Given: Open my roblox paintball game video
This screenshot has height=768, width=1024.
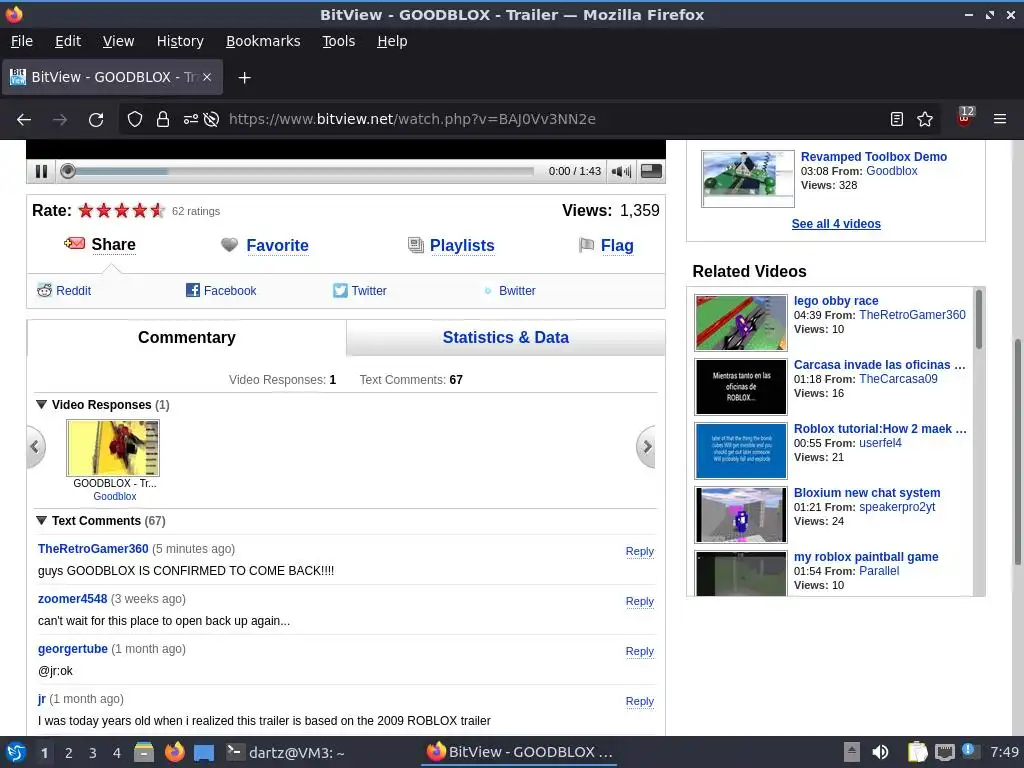Looking at the screenshot, I should tap(865, 556).
